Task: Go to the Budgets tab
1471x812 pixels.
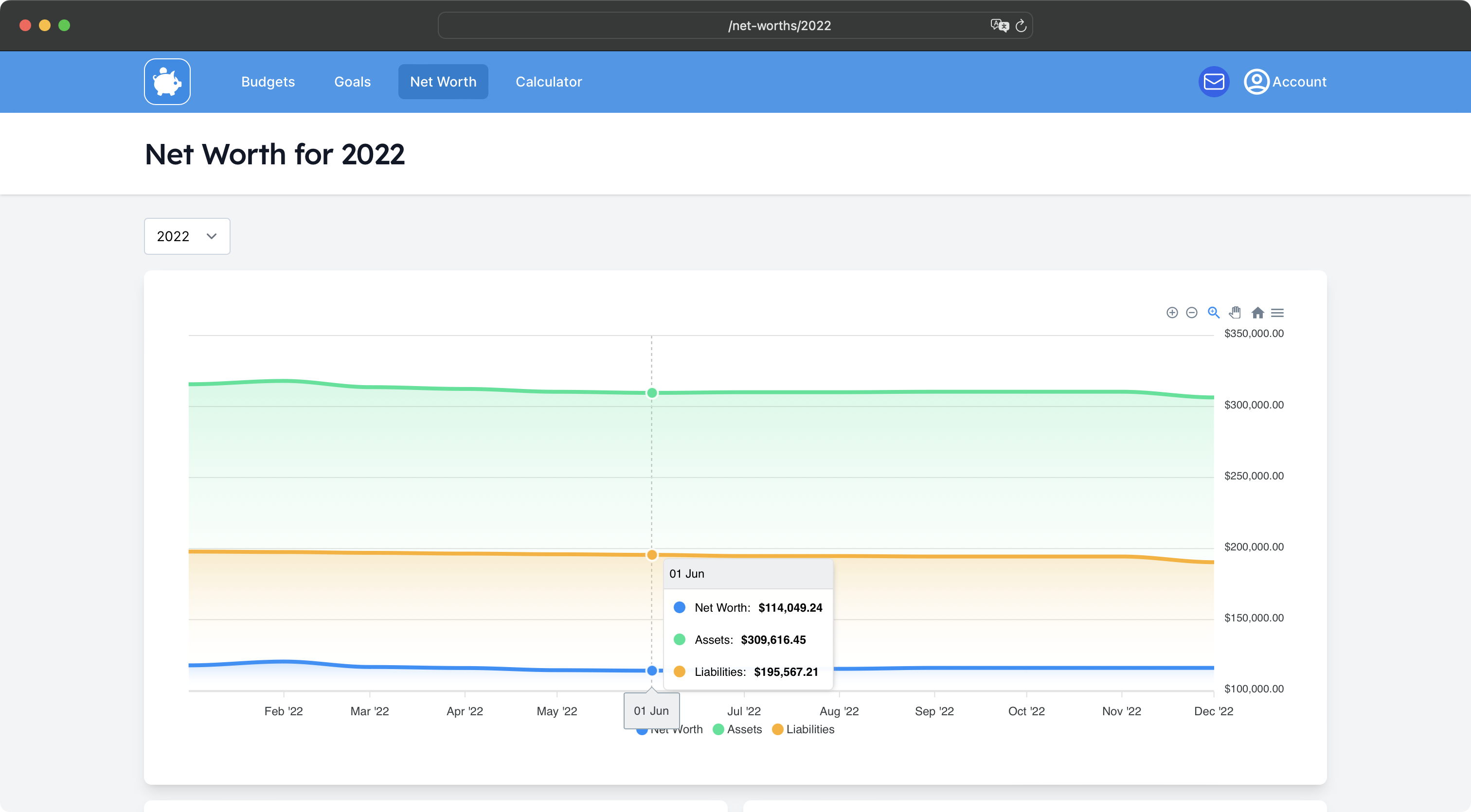Action: pyautogui.click(x=268, y=82)
